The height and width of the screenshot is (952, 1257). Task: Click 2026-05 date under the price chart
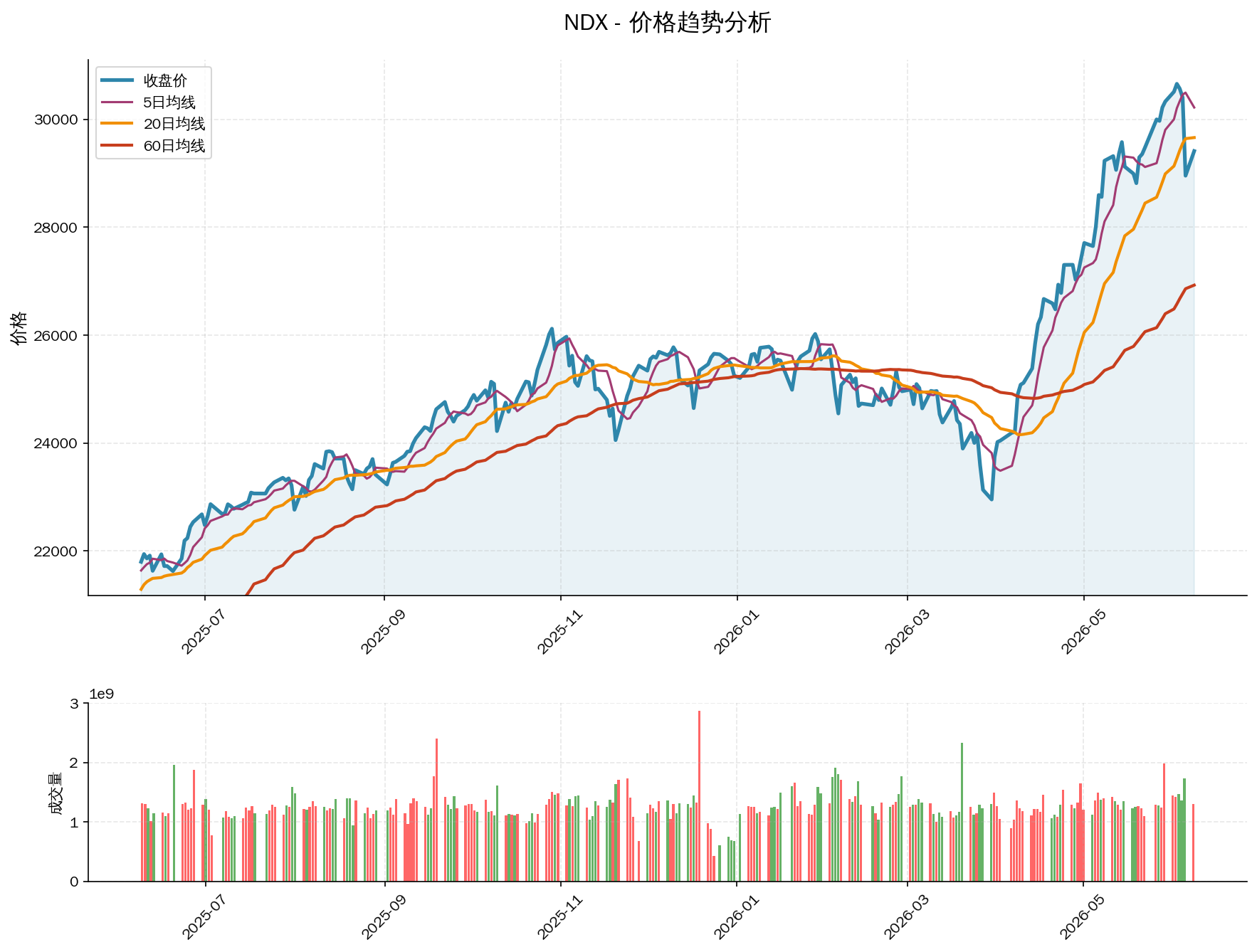(1083, 632)
